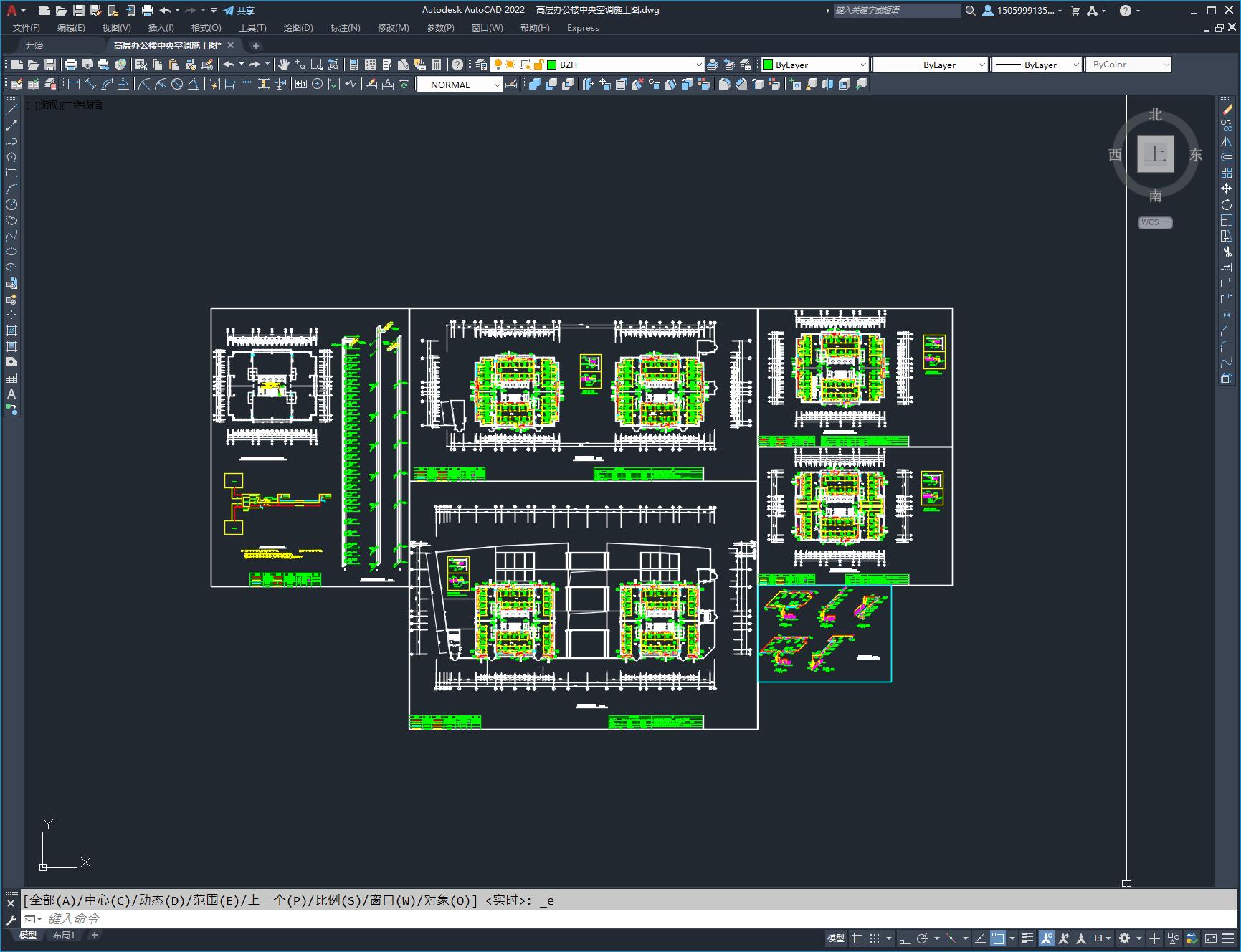
Task: Open the Layer Properties Manager icon
Action: tap(481, 65)
